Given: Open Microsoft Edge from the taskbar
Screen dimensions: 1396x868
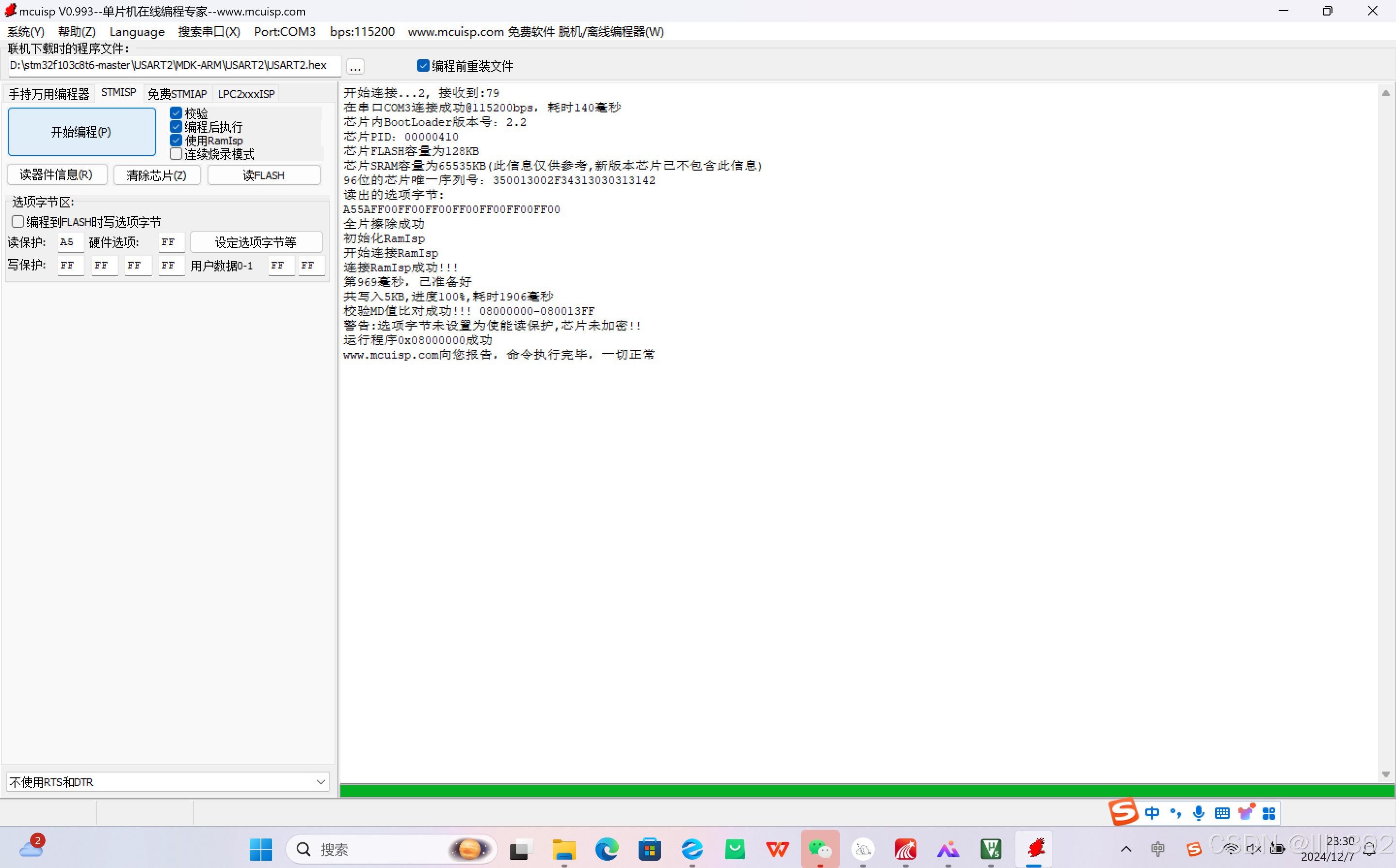Looking at the screenshot, I should tap(607, 849).
